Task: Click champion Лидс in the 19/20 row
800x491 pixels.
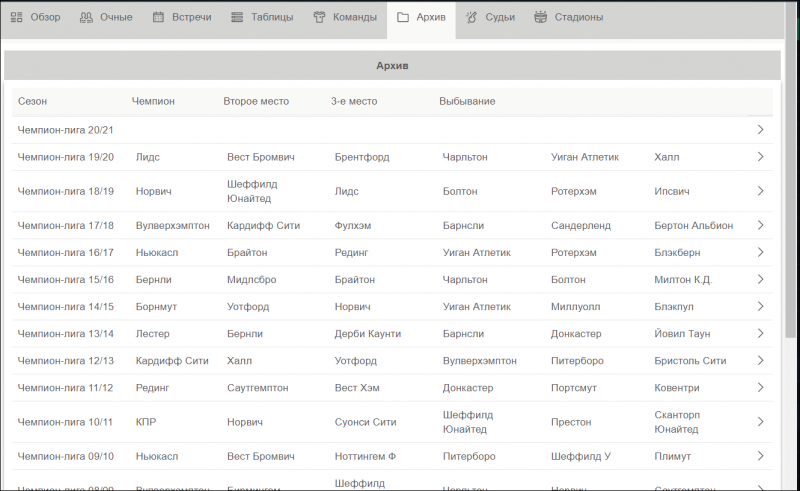Action: (147, 157)
